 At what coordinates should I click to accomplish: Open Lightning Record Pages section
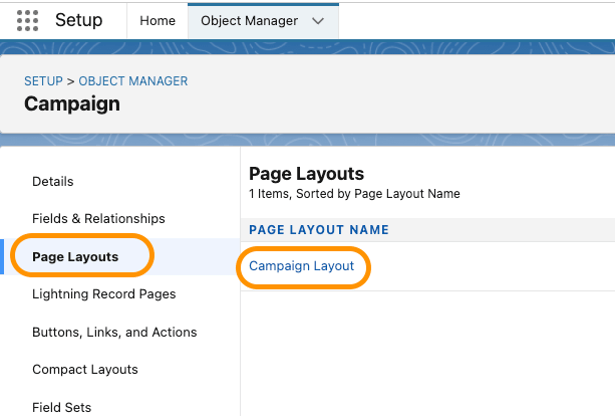pos(104,294)
